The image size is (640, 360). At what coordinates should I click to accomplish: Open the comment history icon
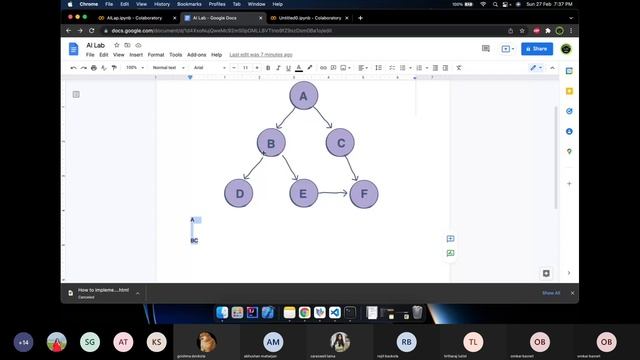tap(486, 49)
